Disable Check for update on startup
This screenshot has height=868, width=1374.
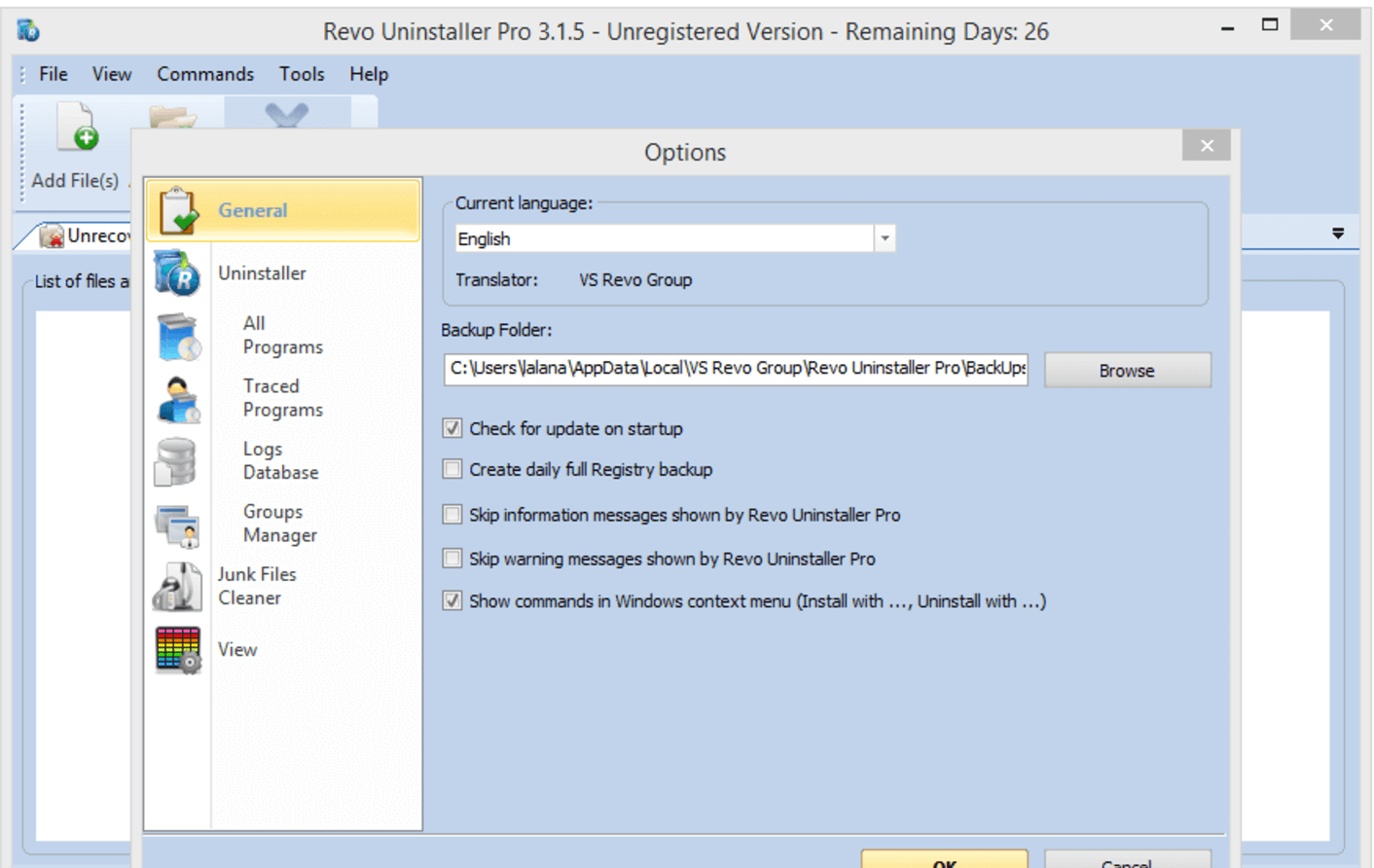click(x=452, y=428)
